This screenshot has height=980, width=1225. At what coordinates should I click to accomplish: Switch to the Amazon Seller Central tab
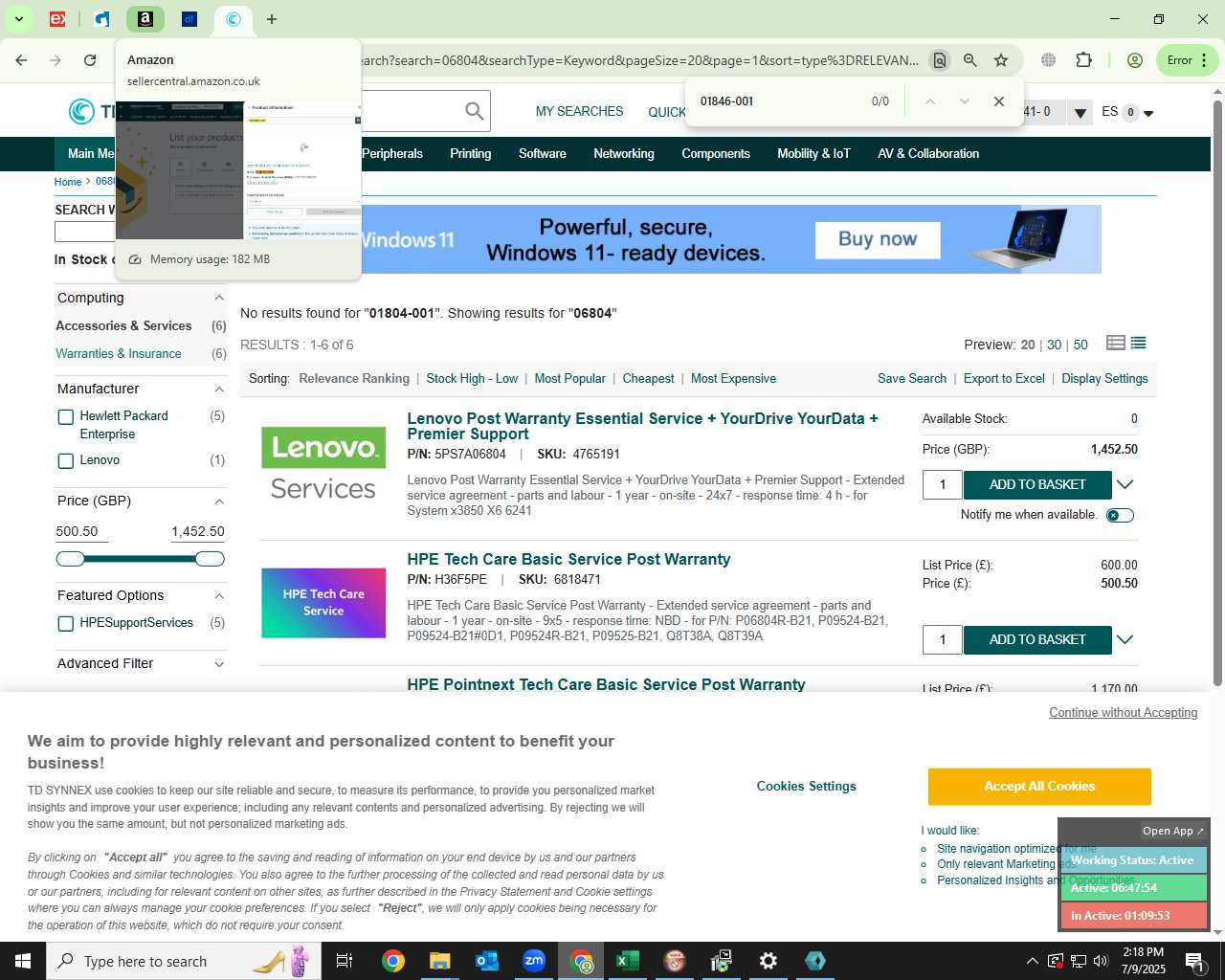pos(145,19)
